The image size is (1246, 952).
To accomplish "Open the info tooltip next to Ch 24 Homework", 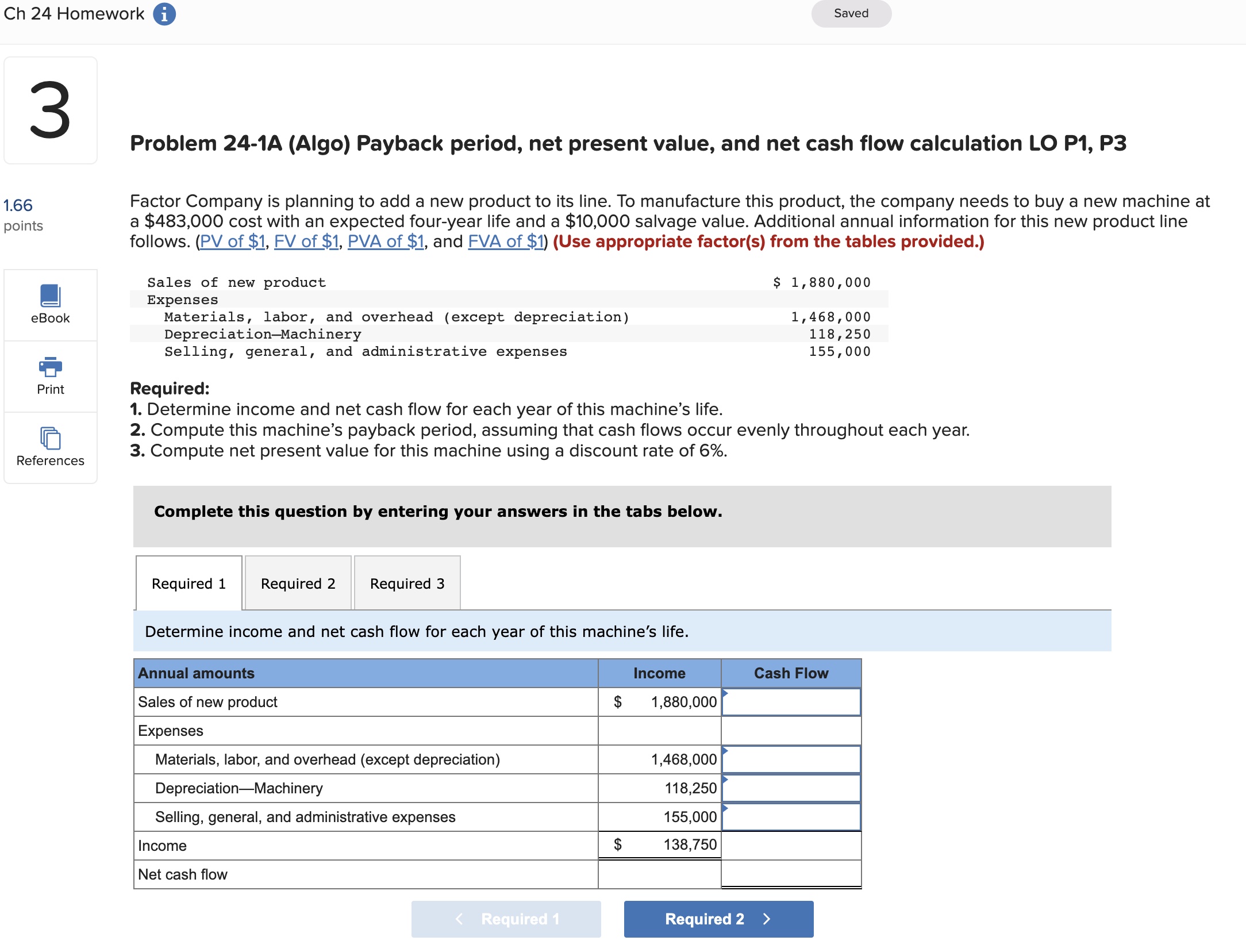I will [166, 13].
